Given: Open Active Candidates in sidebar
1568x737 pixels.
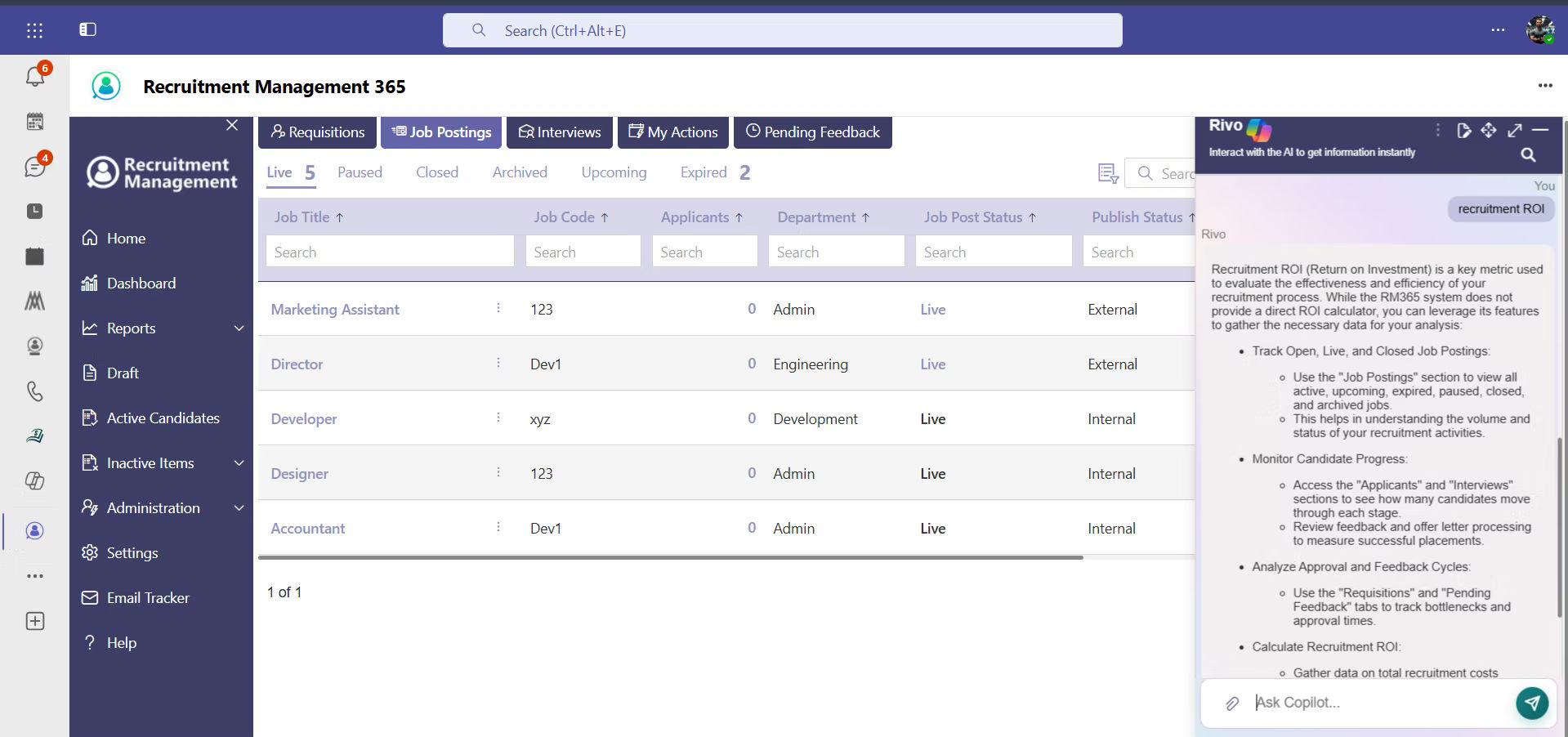Looking at the screenshot, I should coord(151,418).
